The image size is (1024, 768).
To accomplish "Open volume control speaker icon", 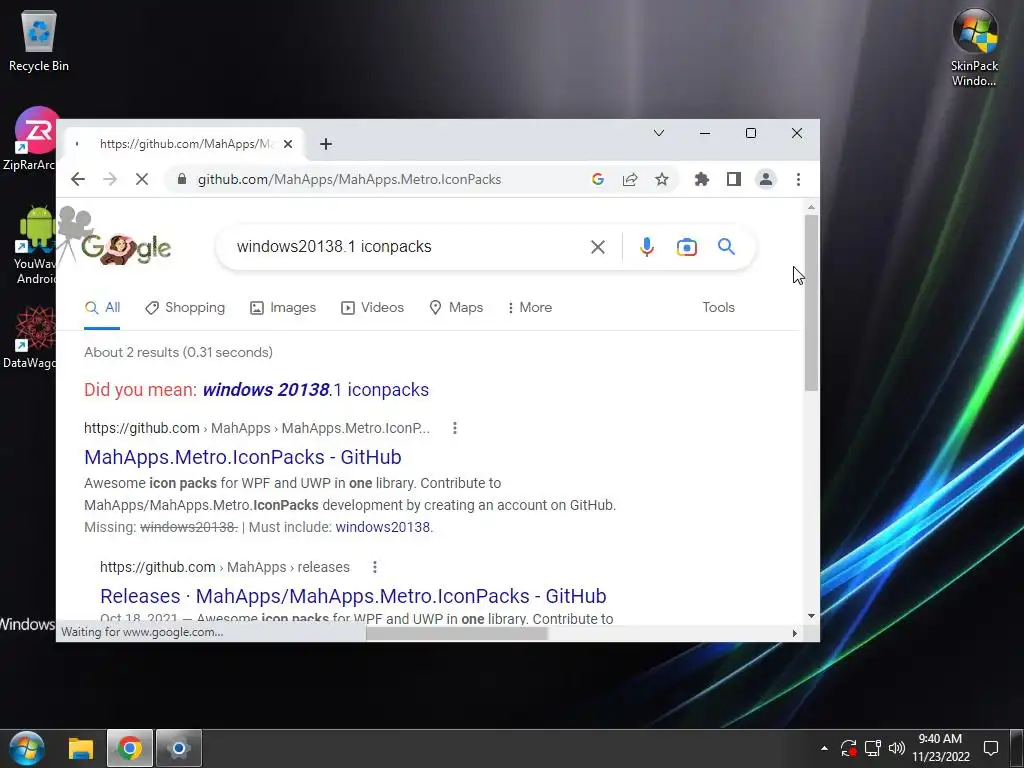I will point(897,748).
